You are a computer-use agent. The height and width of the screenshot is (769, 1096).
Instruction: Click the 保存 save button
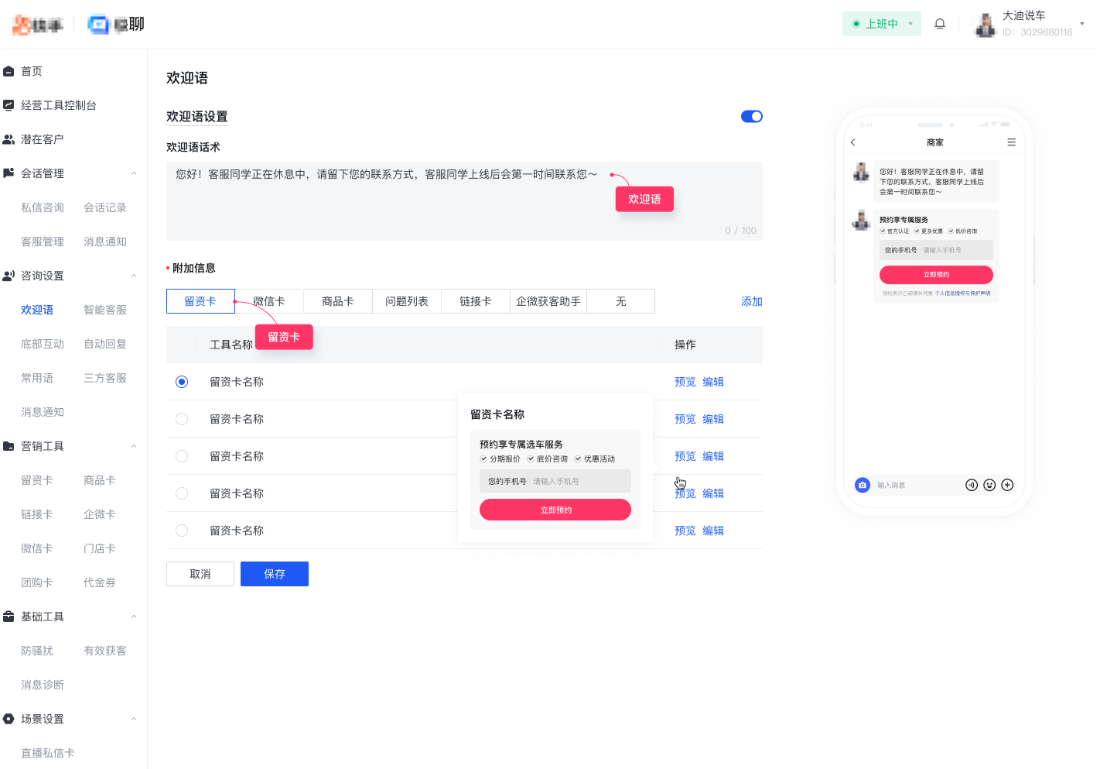tap(274, 573)
